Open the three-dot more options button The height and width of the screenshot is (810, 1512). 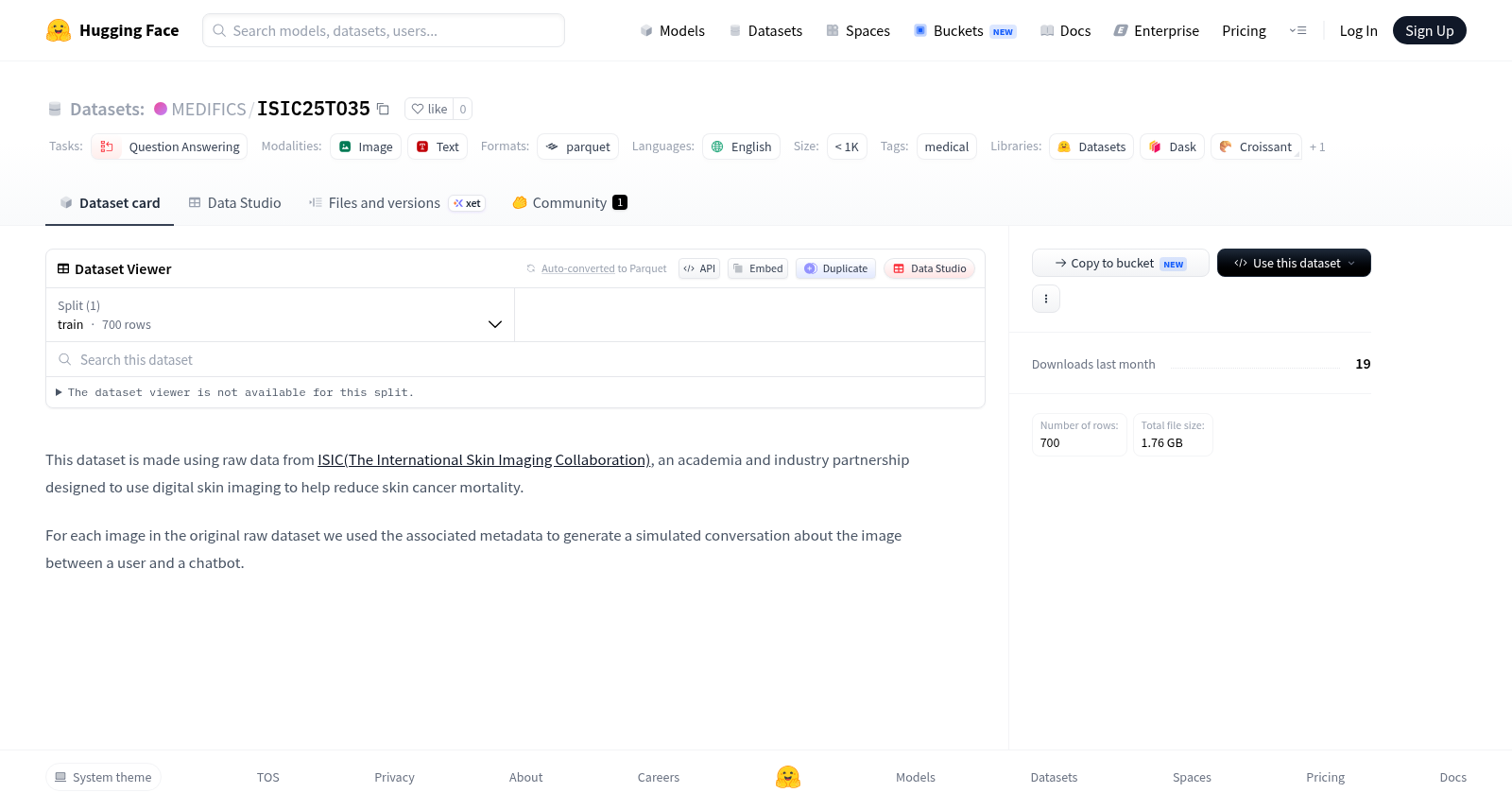1046,299
